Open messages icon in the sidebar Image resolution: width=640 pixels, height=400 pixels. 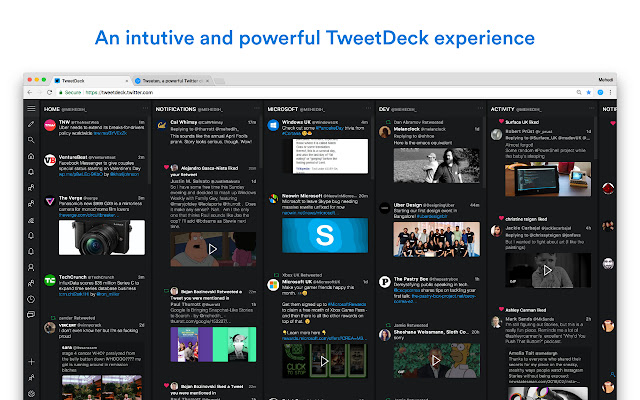(x=31, y=315)
